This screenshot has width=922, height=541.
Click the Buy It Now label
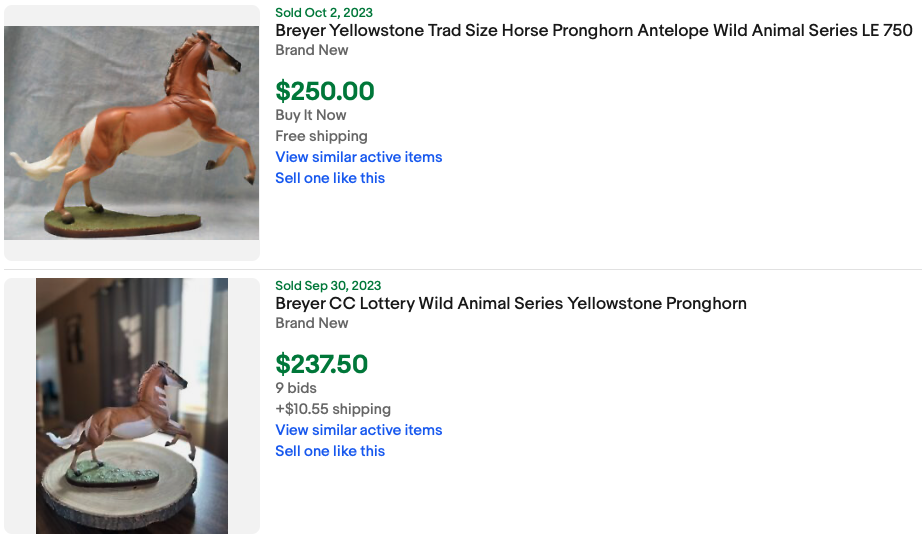311,115
